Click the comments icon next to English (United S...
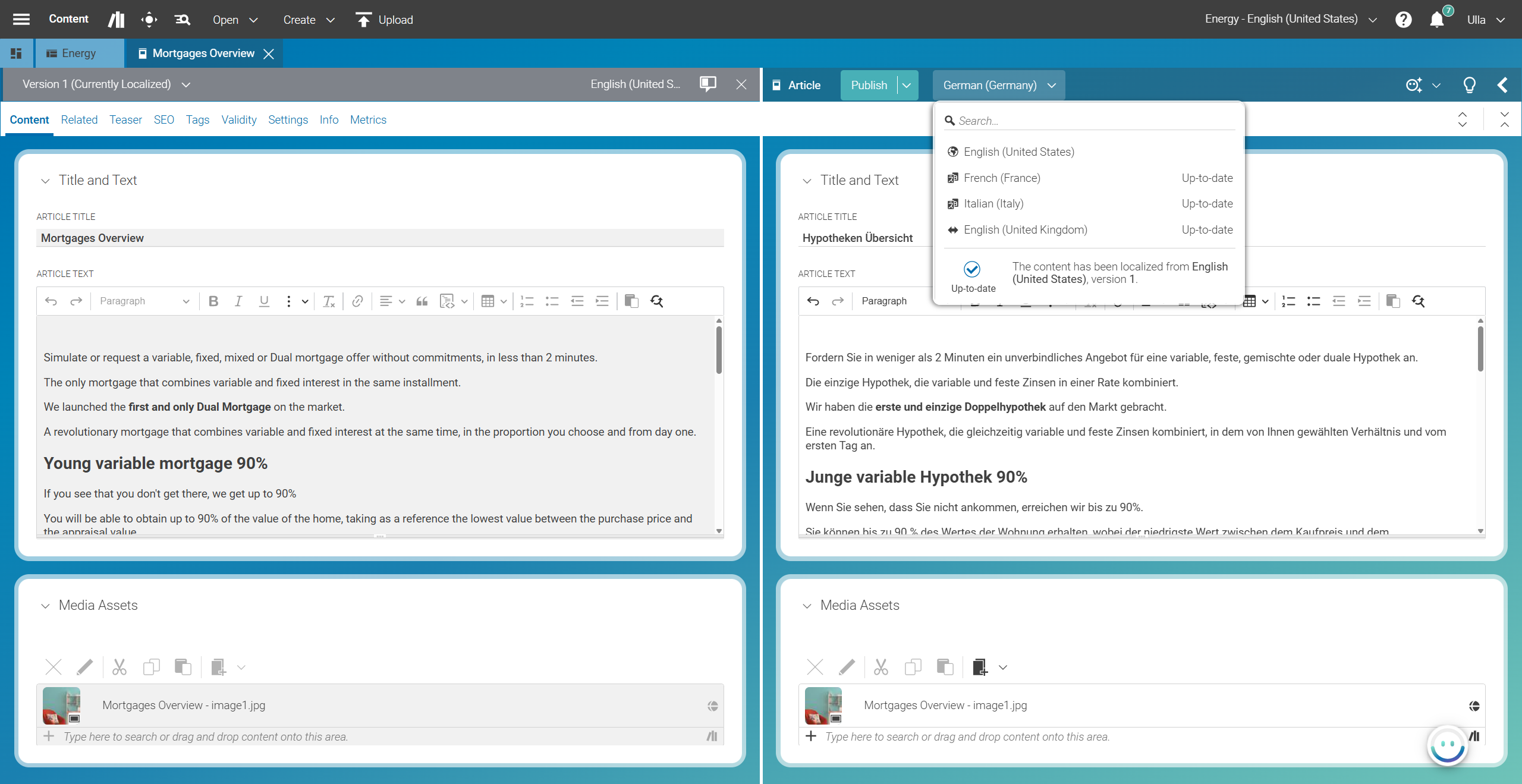 [707, 84]
